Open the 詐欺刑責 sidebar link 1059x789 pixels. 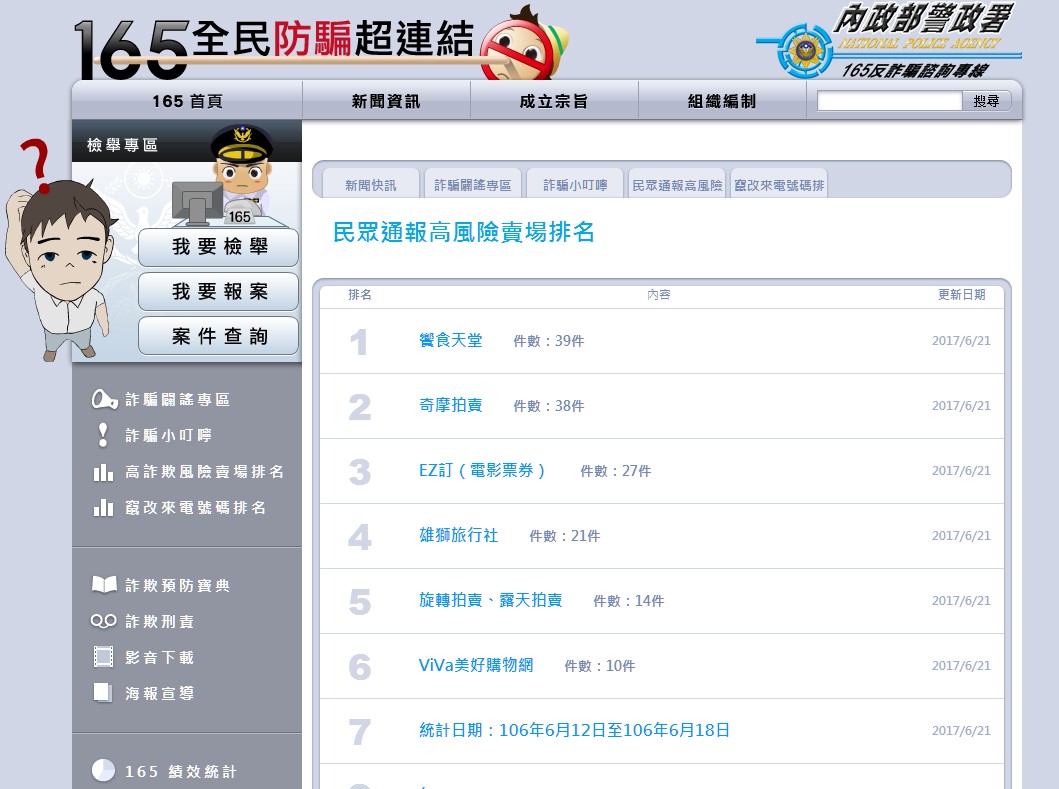point(160,621)
